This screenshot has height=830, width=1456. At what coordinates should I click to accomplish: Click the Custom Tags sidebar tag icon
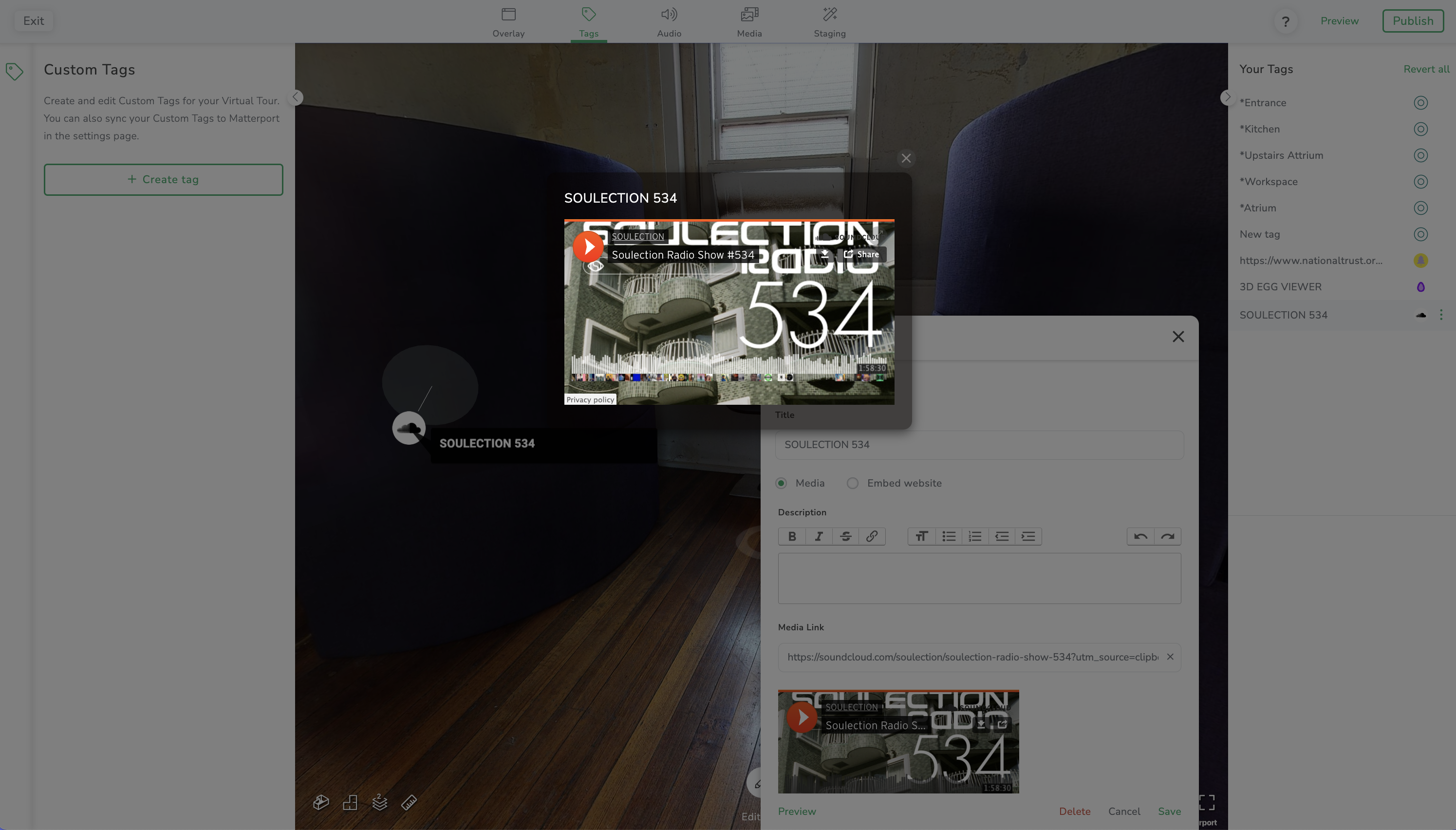14,71
